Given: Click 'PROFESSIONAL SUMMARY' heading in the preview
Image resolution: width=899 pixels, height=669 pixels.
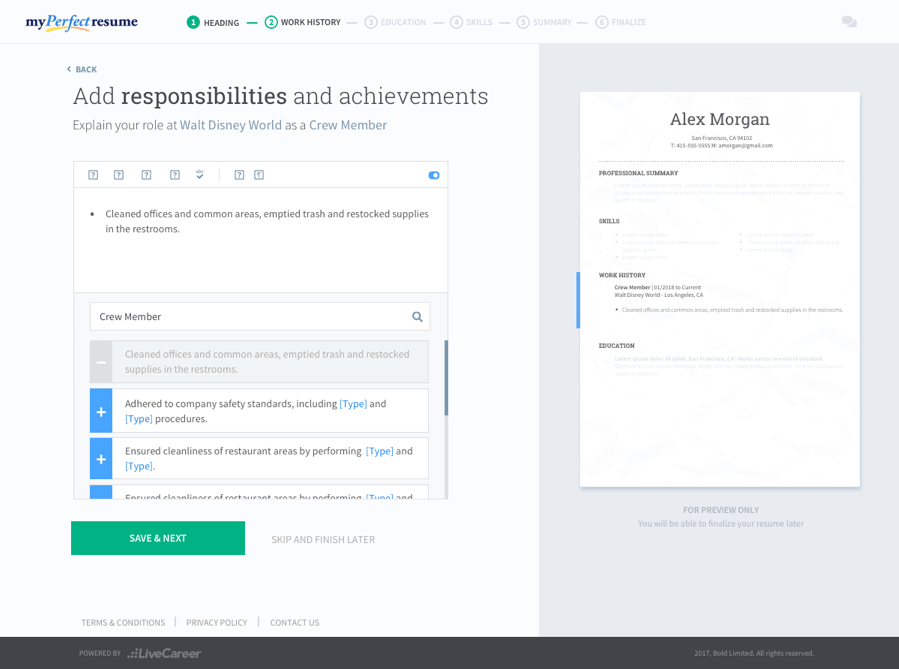Looking at the screenshot, I should [x=638, y=173].
